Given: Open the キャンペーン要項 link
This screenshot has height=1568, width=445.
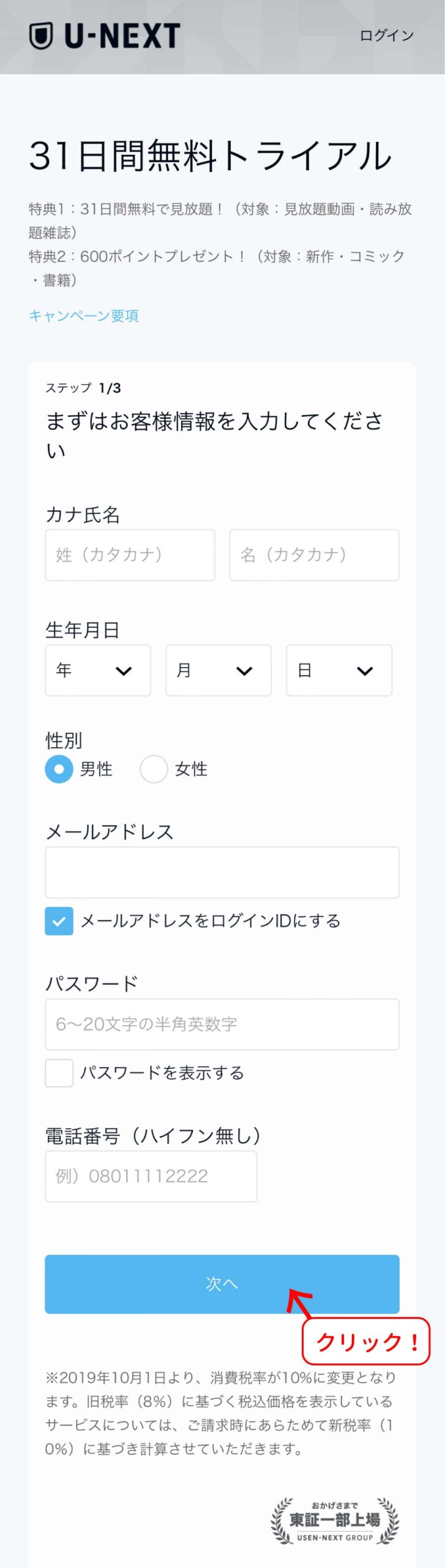Looking at the screenshot, I should click(x=84, y=316).
